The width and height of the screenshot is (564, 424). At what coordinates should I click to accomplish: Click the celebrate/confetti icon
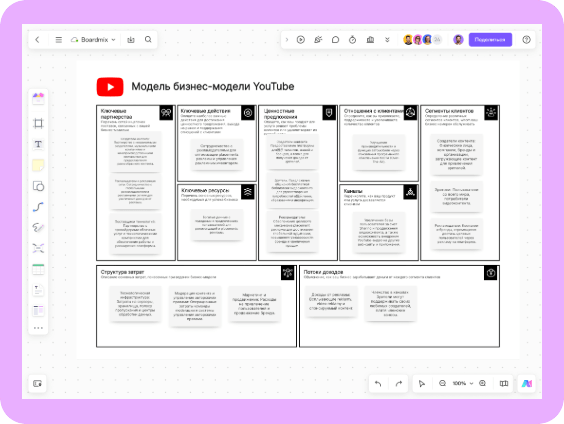318,40
